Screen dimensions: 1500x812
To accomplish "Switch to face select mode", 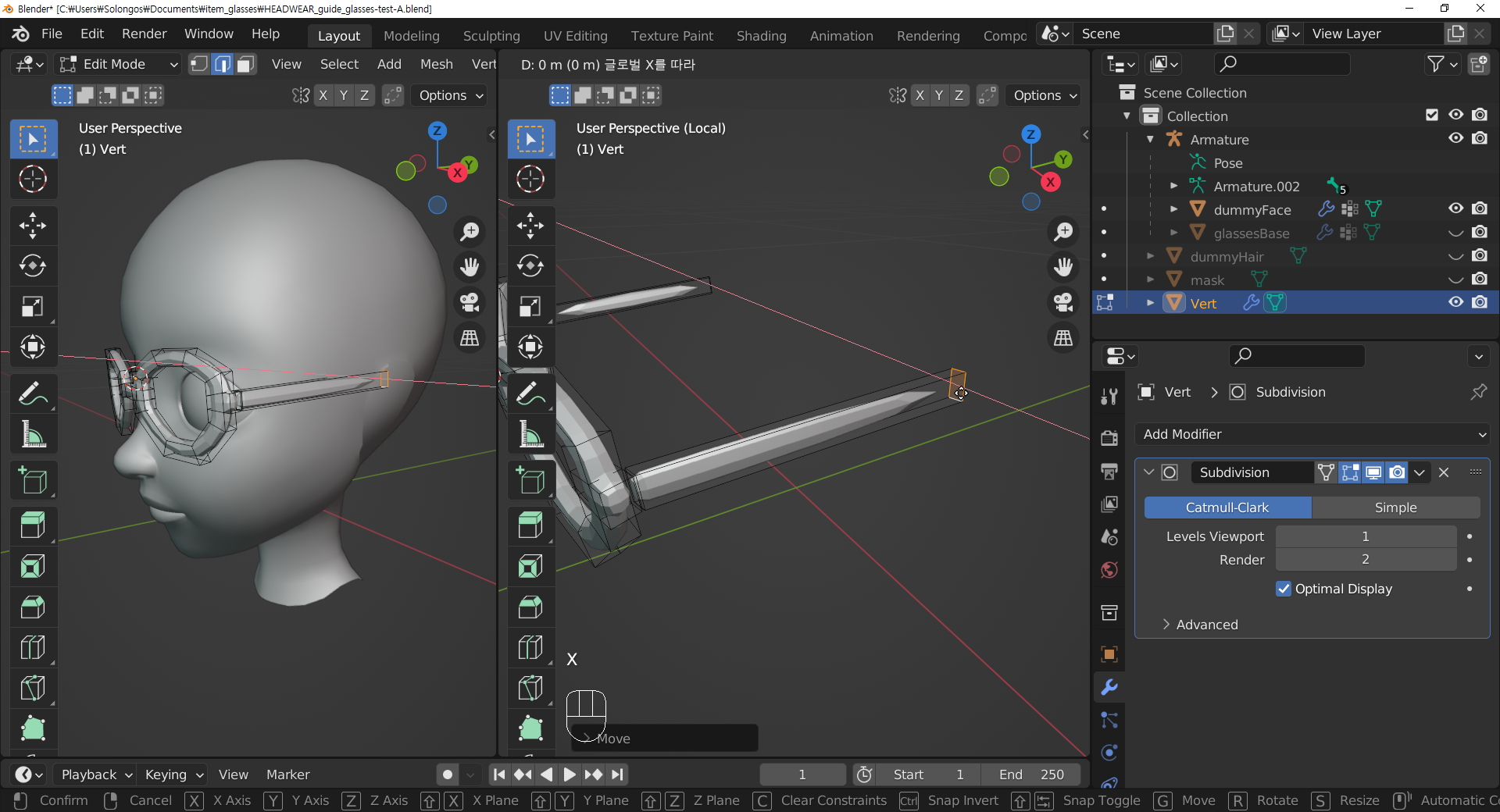I will click(x=246, y=64).
